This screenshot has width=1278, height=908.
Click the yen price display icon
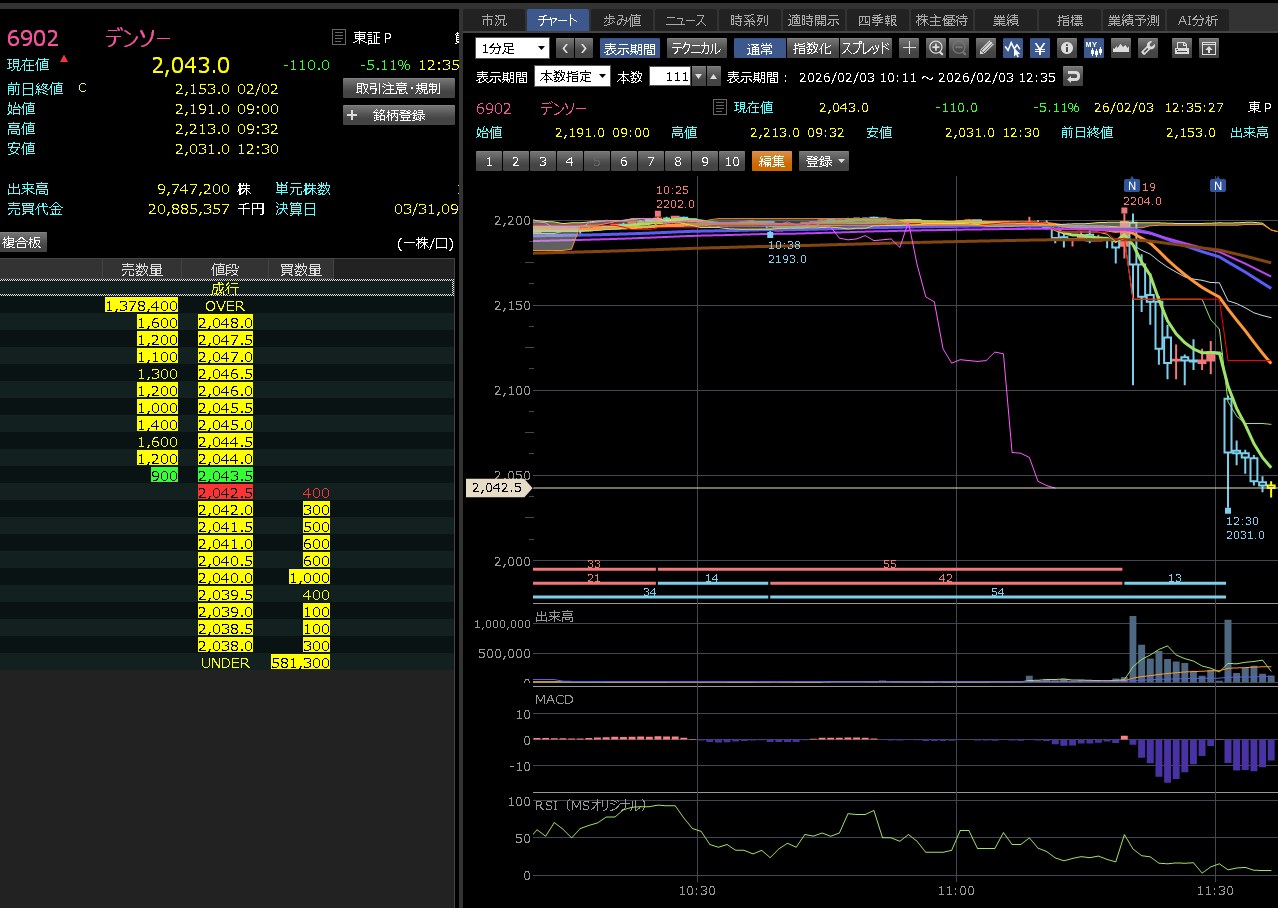coord(1040,48)
